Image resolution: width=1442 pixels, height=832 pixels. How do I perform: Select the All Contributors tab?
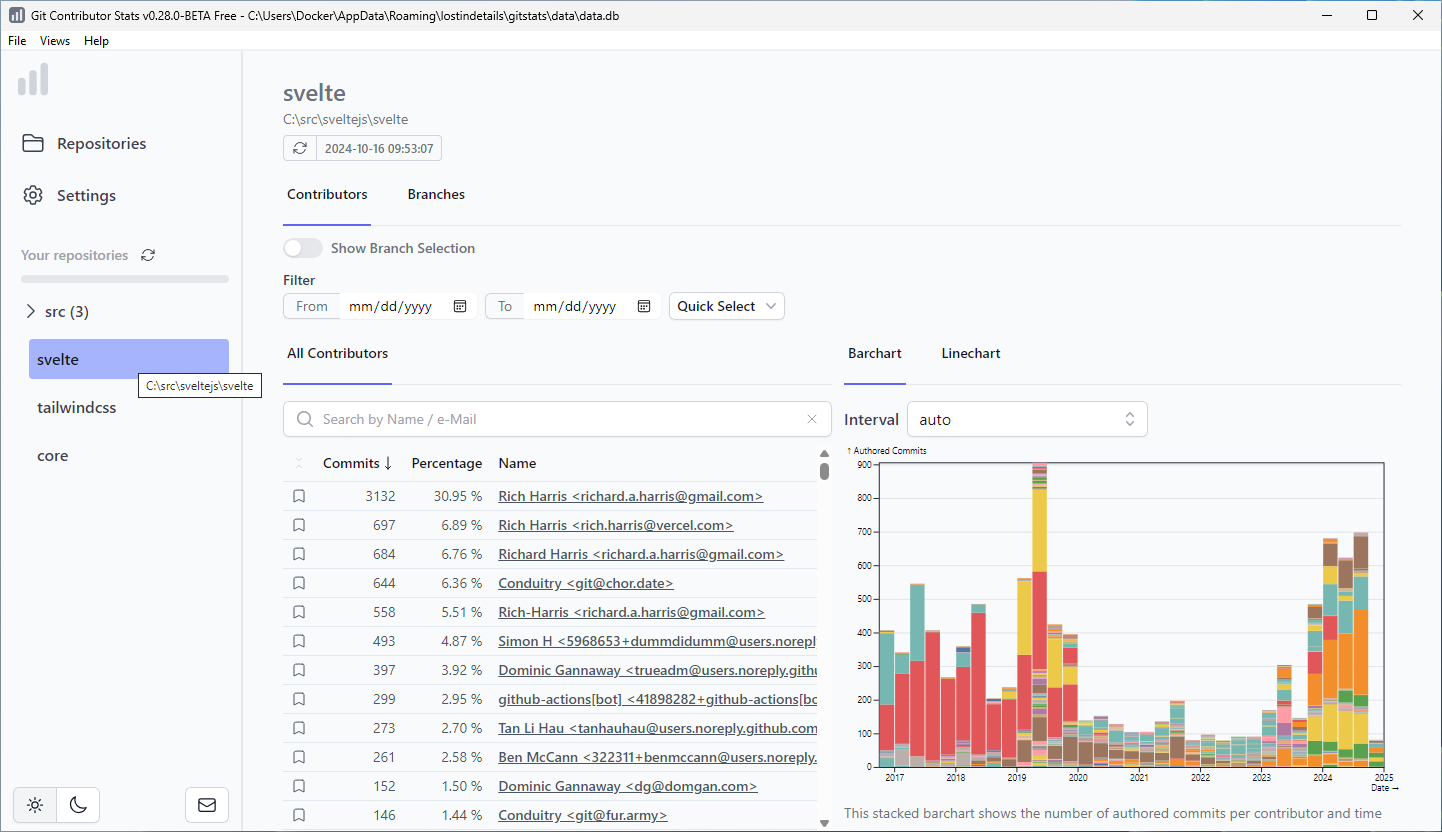pos(337,353)
